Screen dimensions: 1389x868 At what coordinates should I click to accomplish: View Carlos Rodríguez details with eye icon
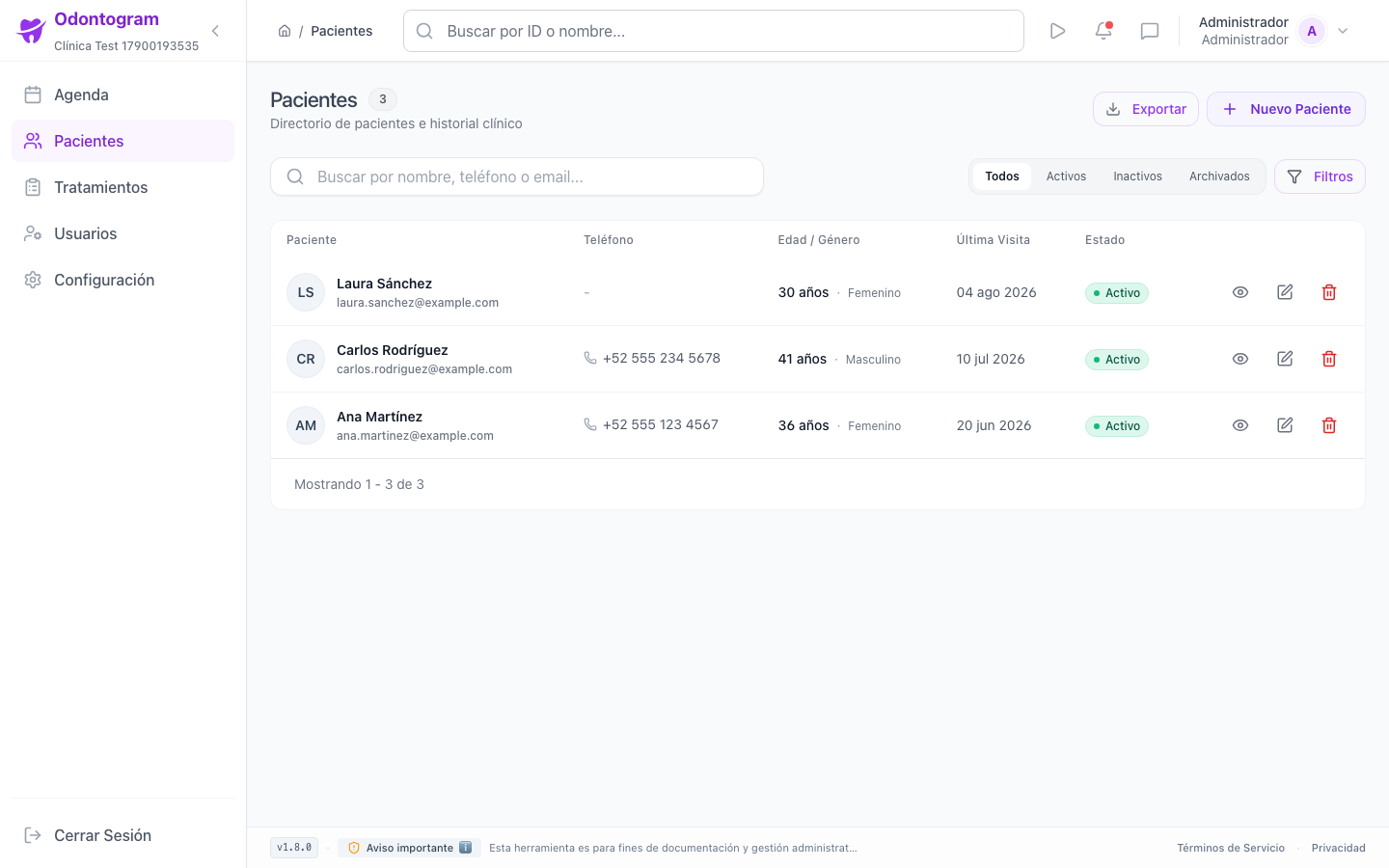pyautogui.click(x=1240, y=359)
